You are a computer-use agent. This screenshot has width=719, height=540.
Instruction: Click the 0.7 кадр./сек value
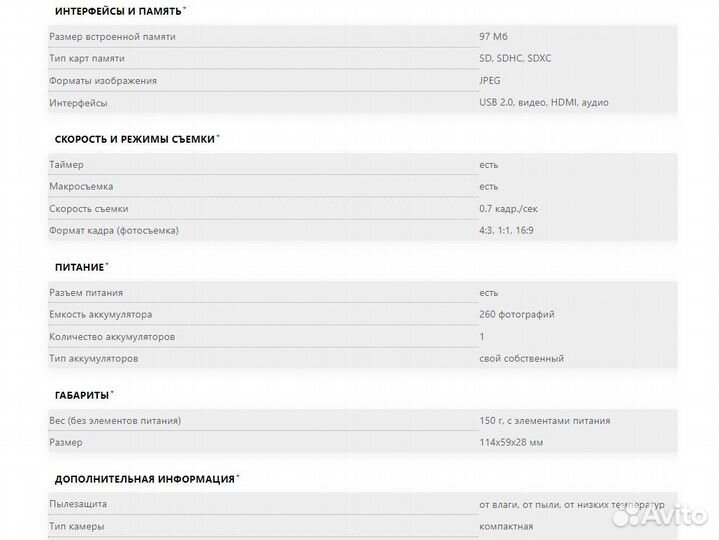515,209
